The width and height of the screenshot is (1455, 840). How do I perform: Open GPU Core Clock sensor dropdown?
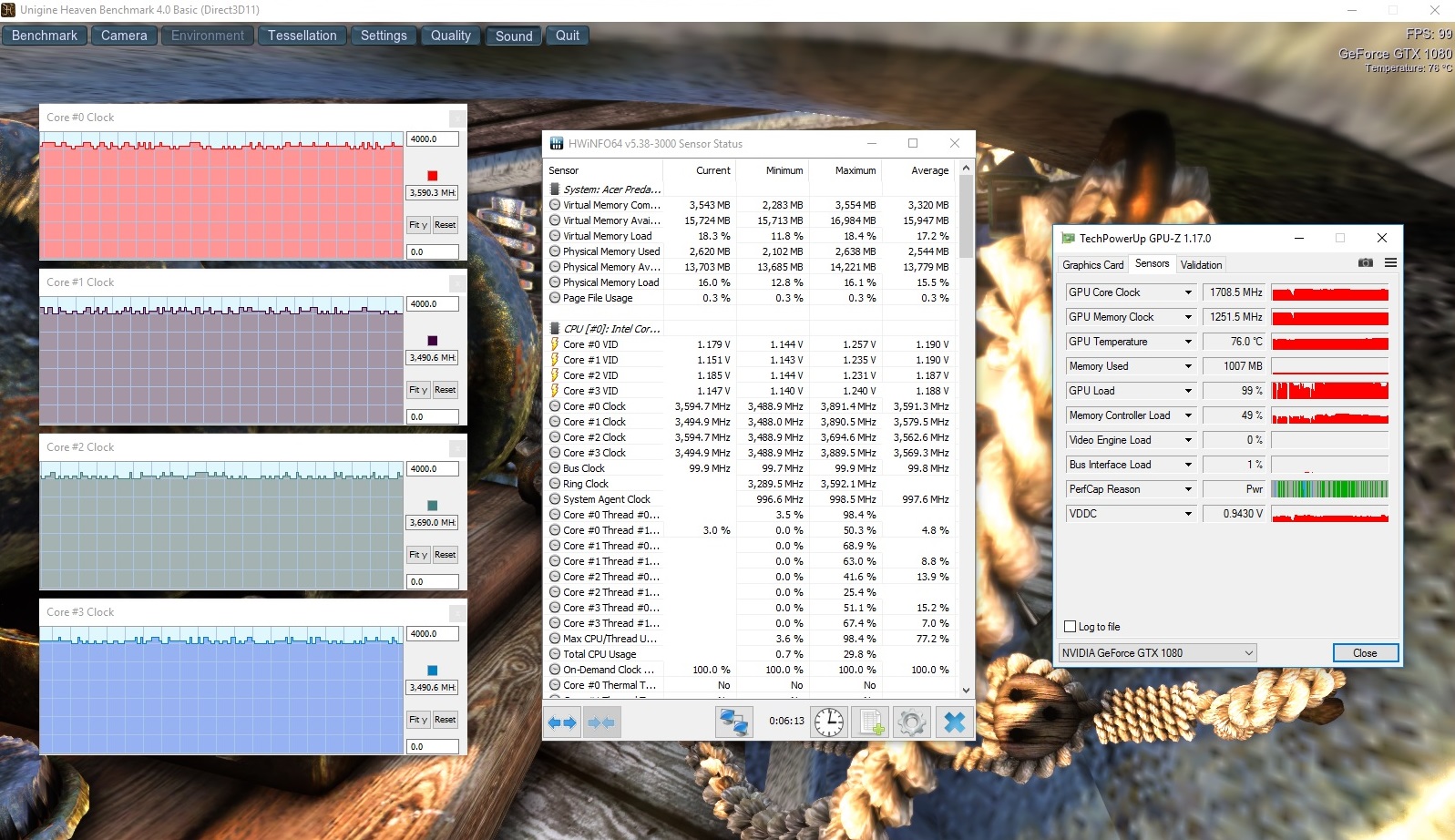tap(1188, 292)
